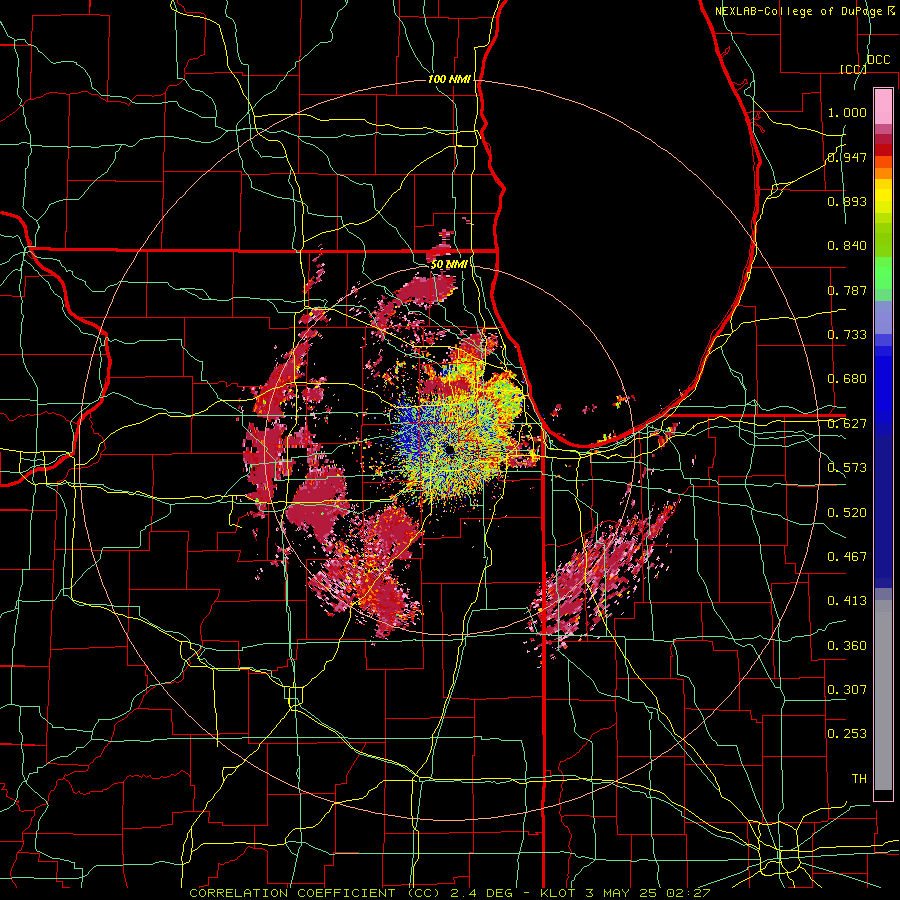Click the TH label on the scale
The image size is (900, 900).
click(x=859, y=779)
